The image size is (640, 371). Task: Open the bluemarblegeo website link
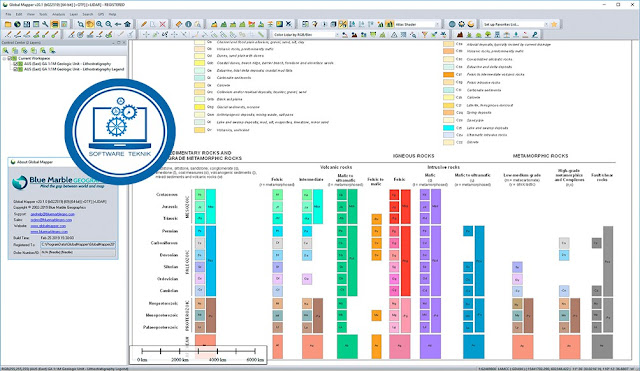point(49,231)
